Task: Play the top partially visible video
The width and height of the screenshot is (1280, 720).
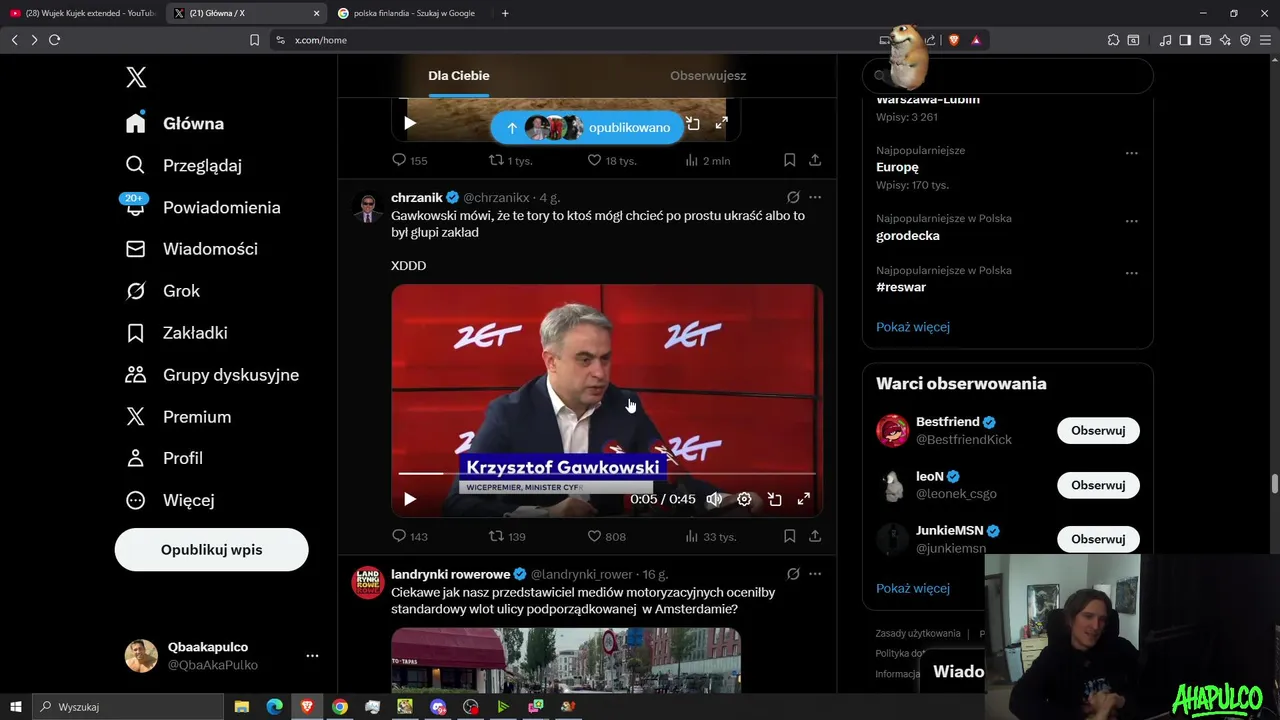Action: point(410,124)
